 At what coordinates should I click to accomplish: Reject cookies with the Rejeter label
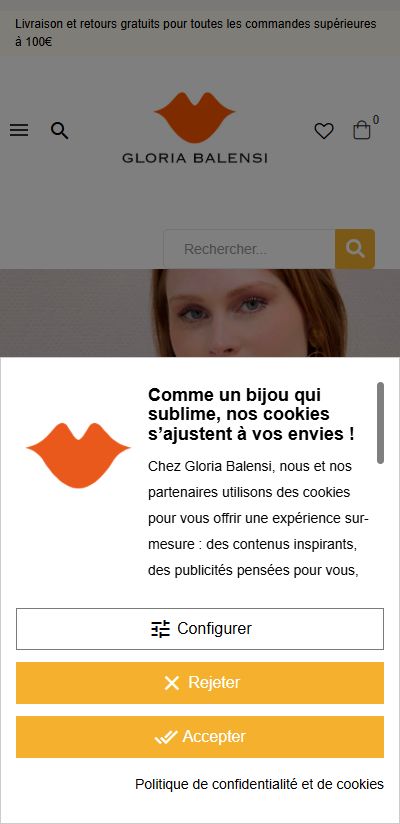(214, 683)
